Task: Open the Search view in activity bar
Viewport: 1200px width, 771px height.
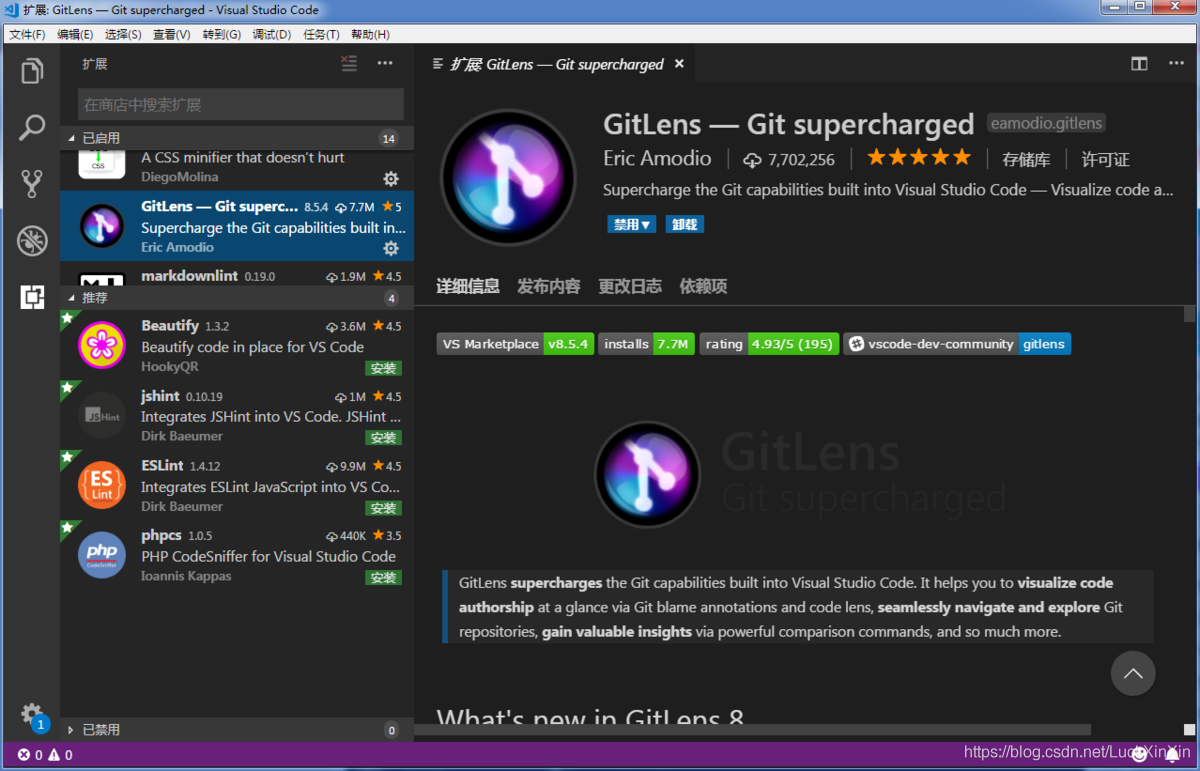Action: pos(32,127)
